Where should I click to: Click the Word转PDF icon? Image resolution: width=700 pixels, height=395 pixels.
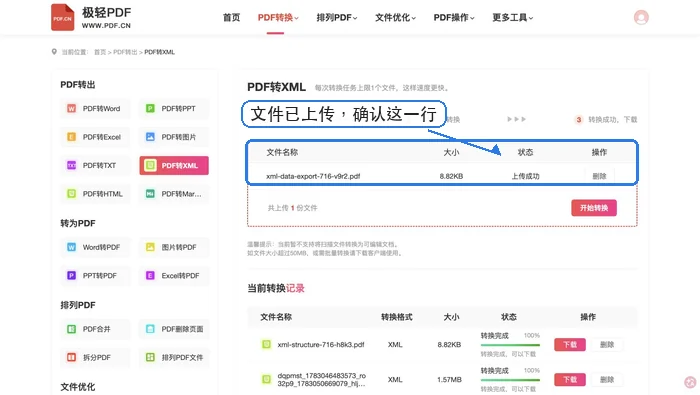71,247
